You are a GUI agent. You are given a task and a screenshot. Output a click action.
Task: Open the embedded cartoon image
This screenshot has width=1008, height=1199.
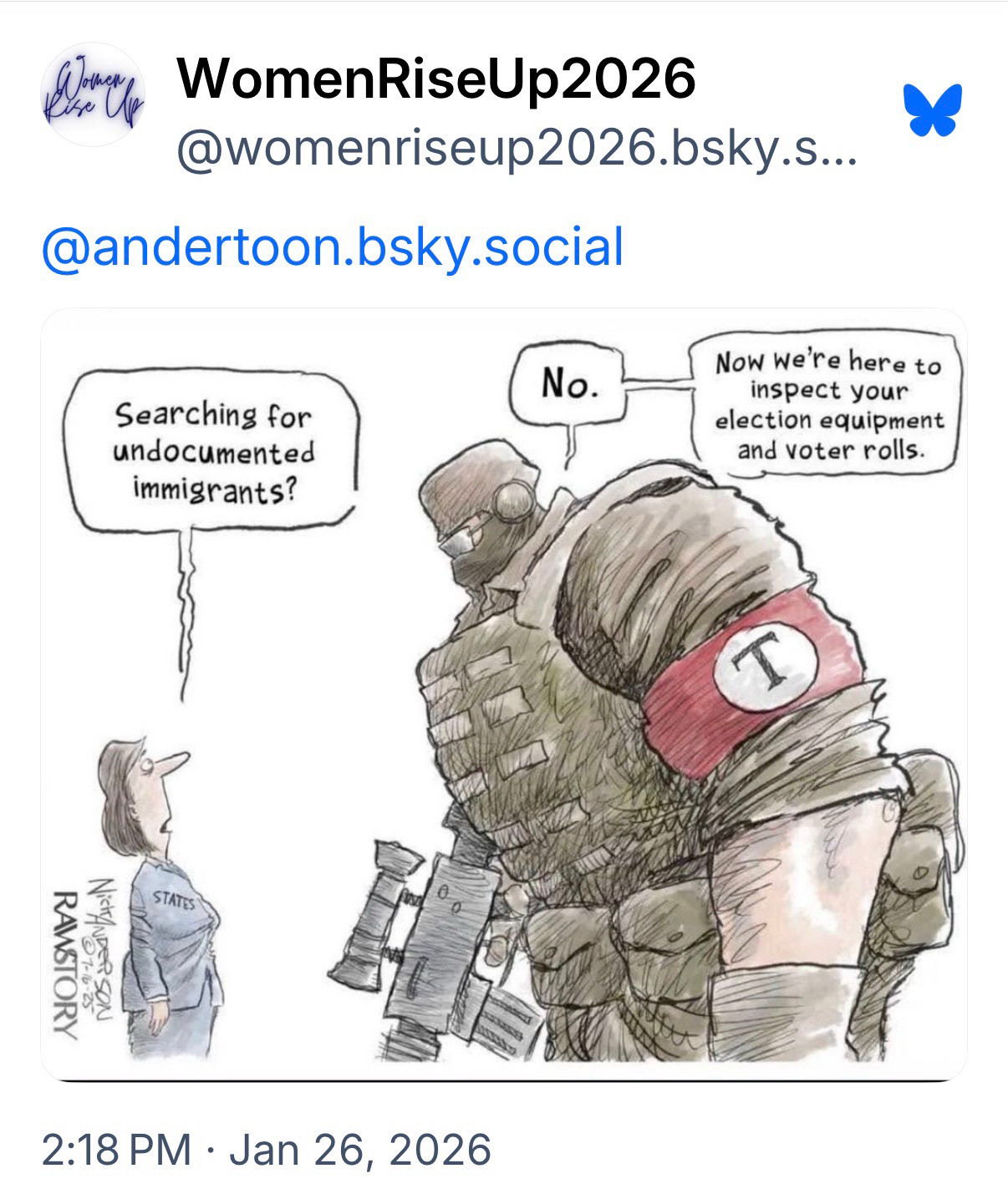click(x=504, y=694)
